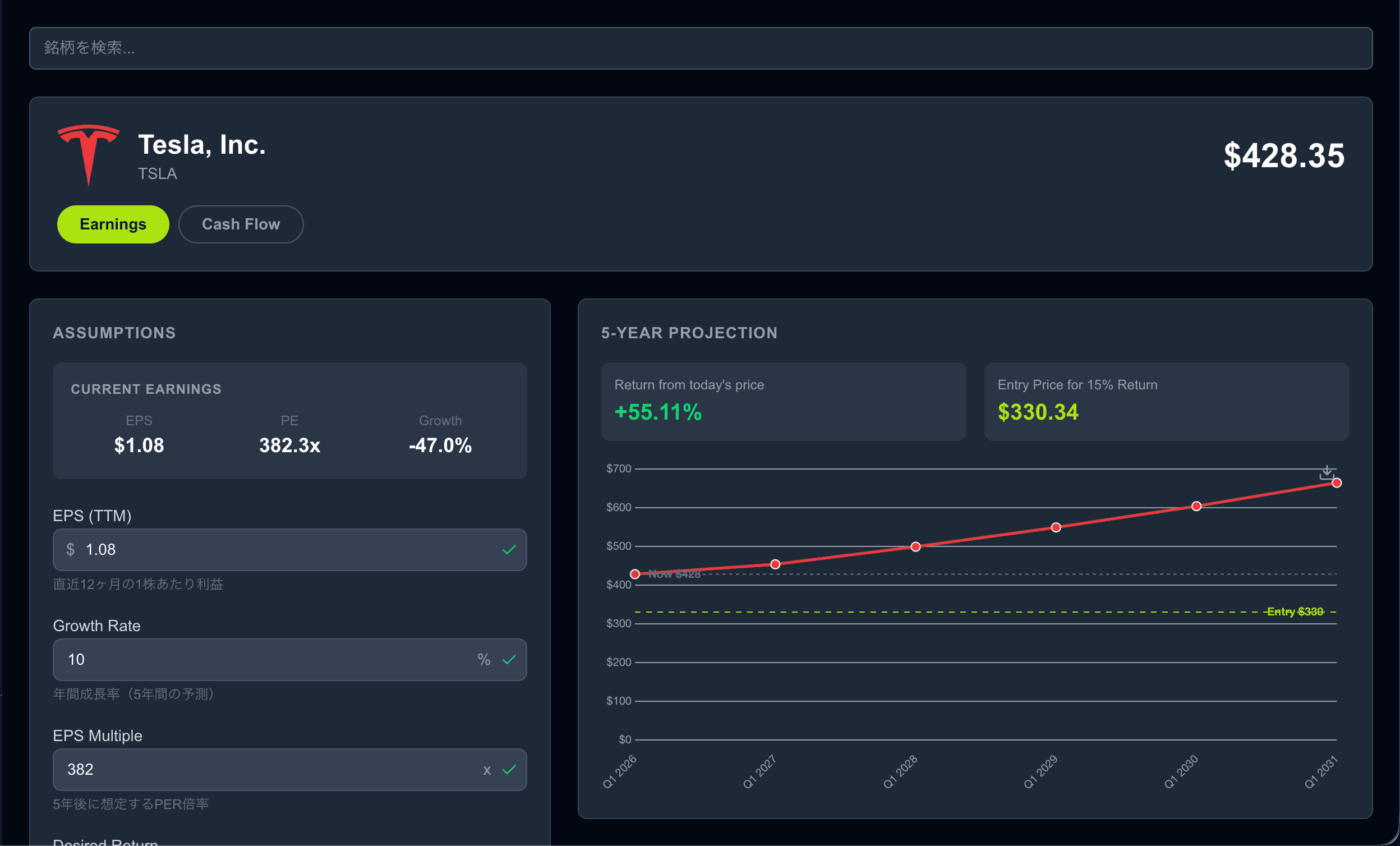The image size is (1400, 846).
Task: Click the TSLA ticker symbol
Action: (x=158, y=174)
